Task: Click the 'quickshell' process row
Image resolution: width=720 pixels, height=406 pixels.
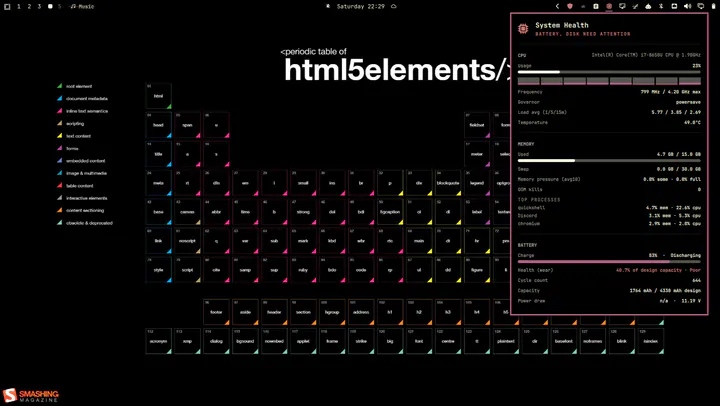Action: click(609, 208)
